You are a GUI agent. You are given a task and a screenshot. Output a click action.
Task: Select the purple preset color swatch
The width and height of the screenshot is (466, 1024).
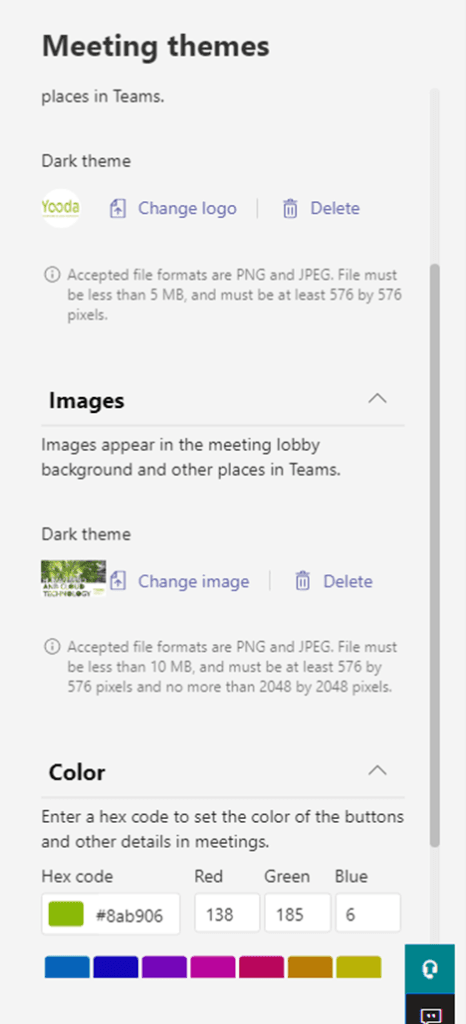[x=164, y=967]
